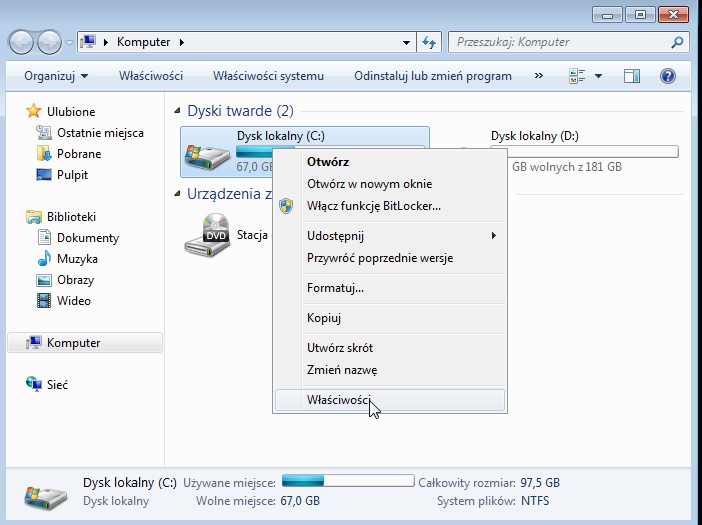Select Sieć in the navigation pane
Viewport: 702px width, 525px height.
click(57, 384)
